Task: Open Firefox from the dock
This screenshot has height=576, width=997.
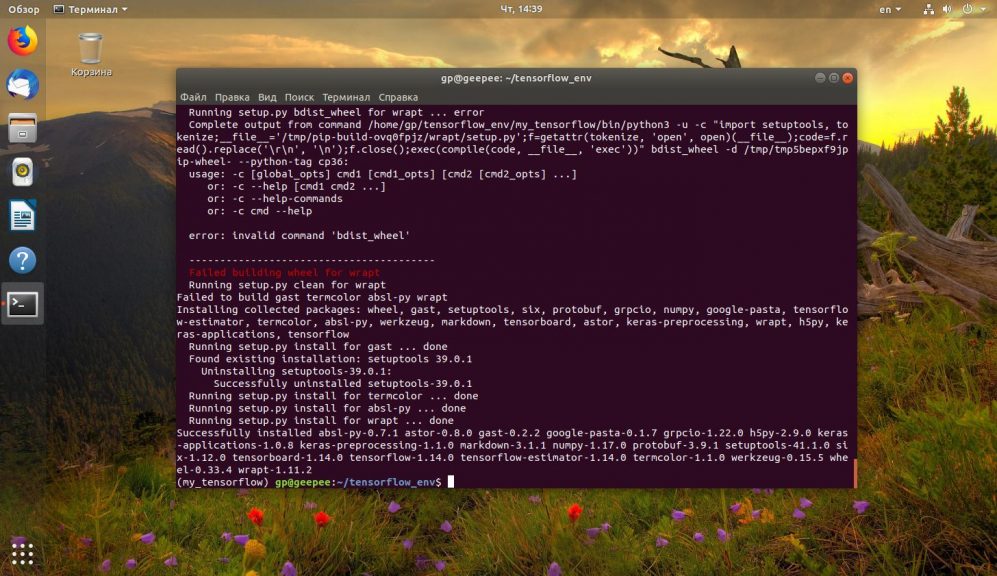Action: pos(22,41)
